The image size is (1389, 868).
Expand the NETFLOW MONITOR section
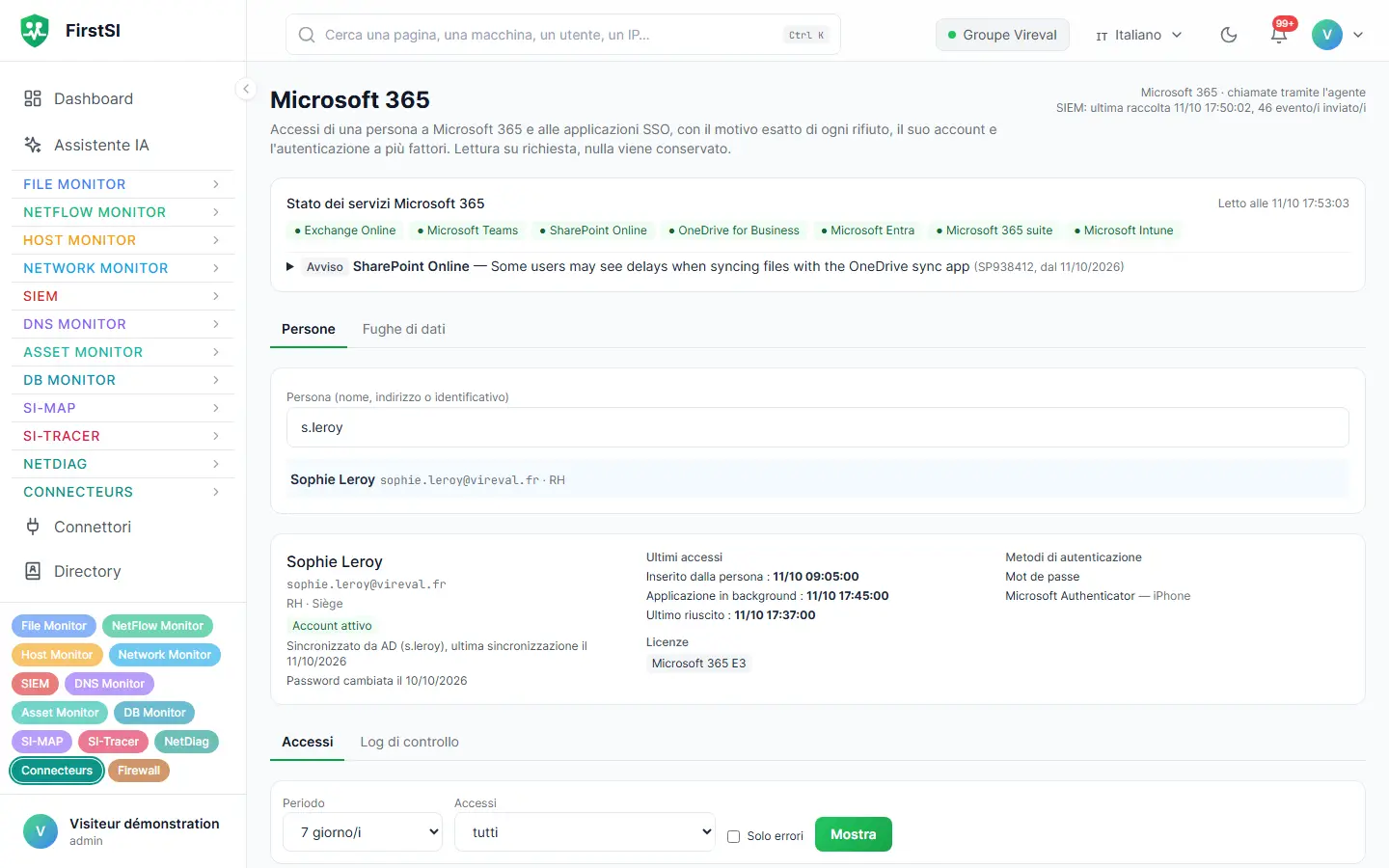(x=123, y=212)
